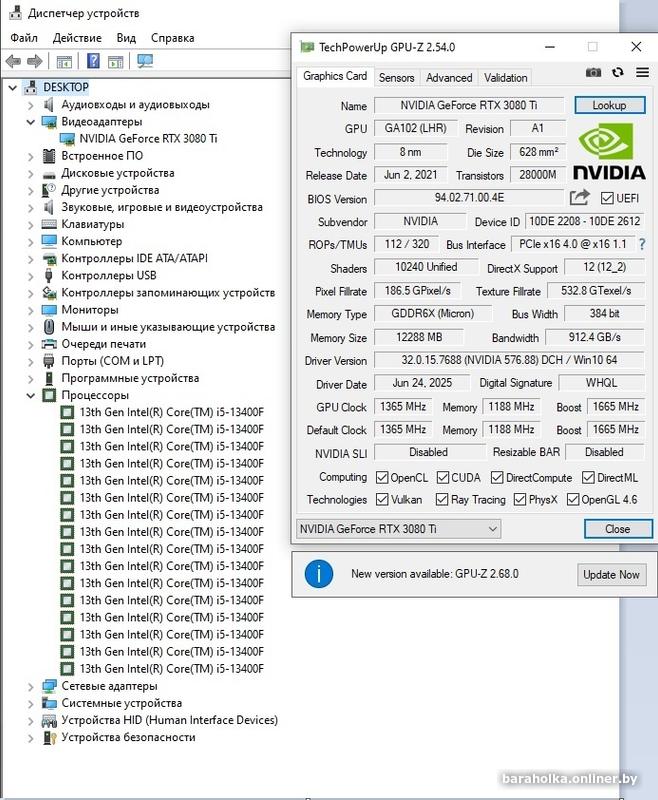Expand the Другие устройства node
The width and height of the screenshot is (658, 800).
tap(31, 191)
